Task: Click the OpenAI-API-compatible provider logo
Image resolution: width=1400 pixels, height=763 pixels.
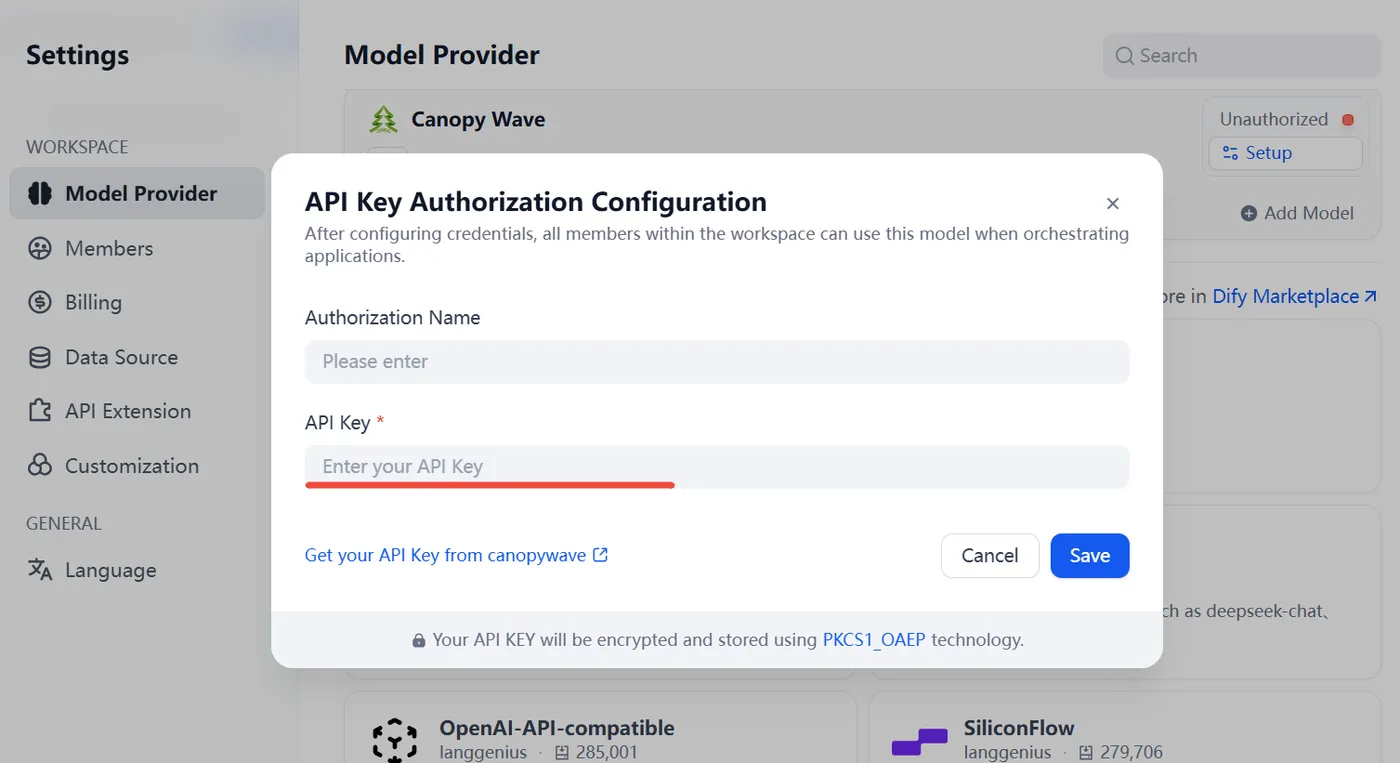Action: 394,739
